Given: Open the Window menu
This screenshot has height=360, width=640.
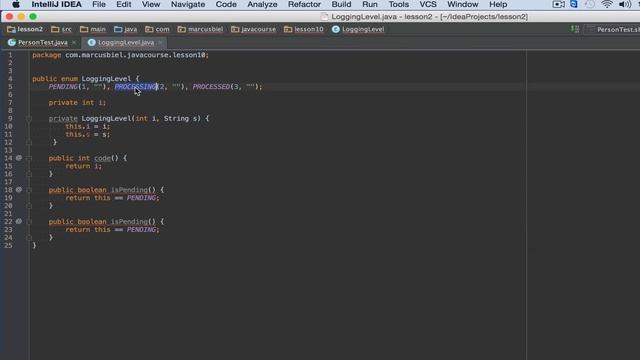Looking at the screenshot, I should tap(462, 4).
